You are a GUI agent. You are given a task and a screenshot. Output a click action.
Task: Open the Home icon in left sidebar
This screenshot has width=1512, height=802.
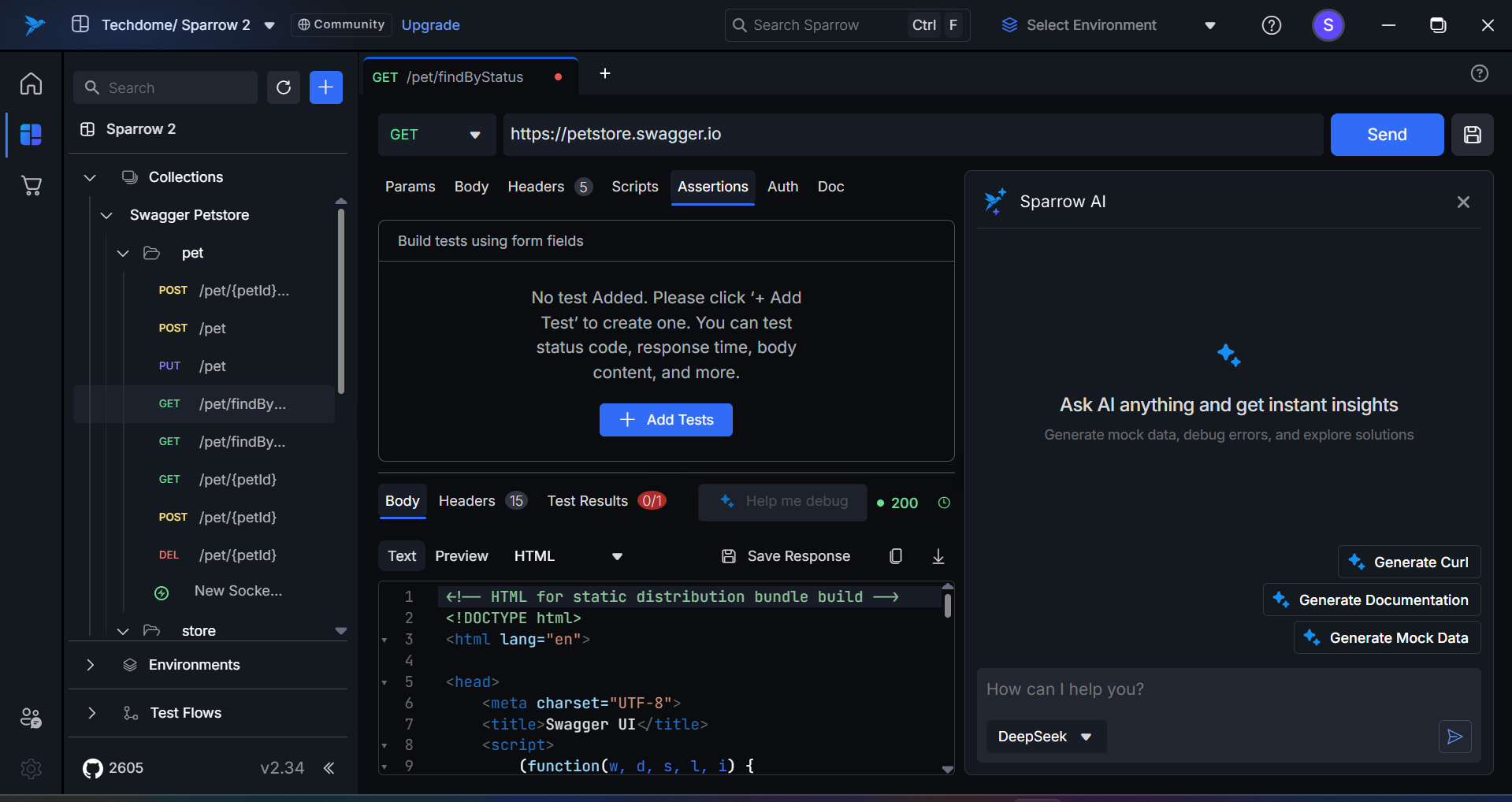tap(31, 84)
